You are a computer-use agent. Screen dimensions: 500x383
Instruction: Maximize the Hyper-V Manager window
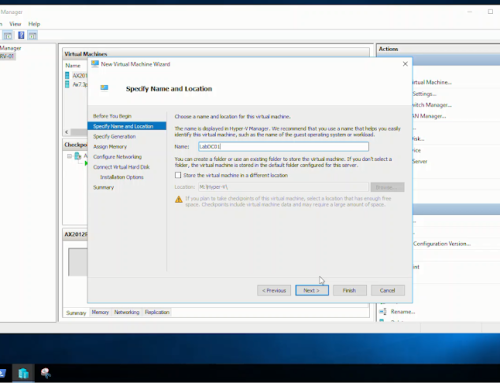coord(490,12)
